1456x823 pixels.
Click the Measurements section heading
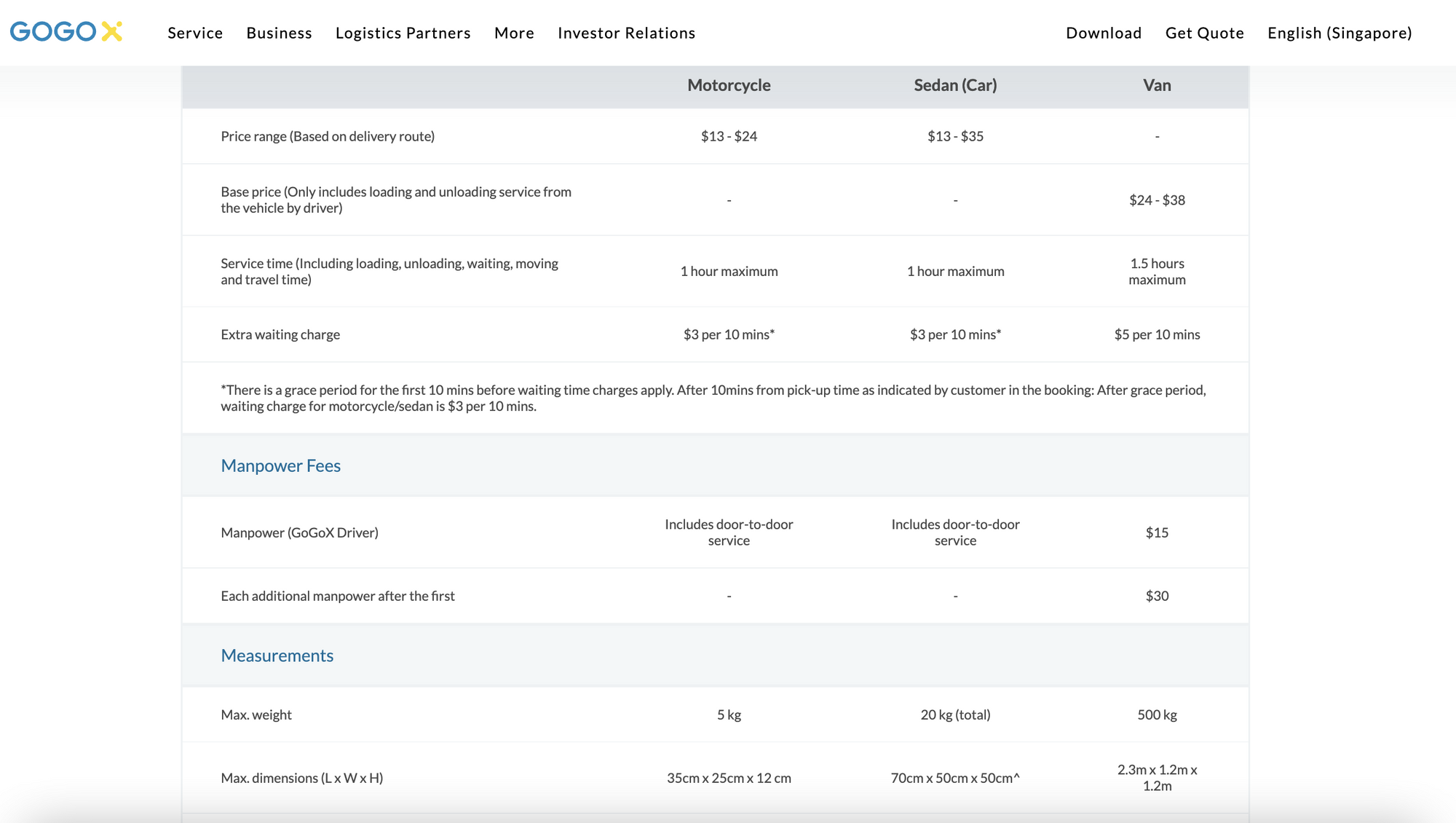(x=277, y=655)
